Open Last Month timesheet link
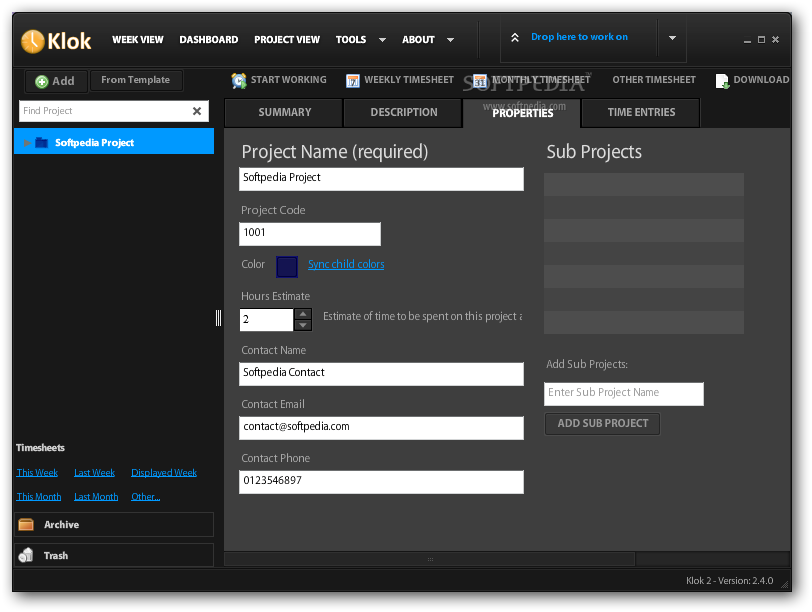812x612 pixels. pos(96,497)
